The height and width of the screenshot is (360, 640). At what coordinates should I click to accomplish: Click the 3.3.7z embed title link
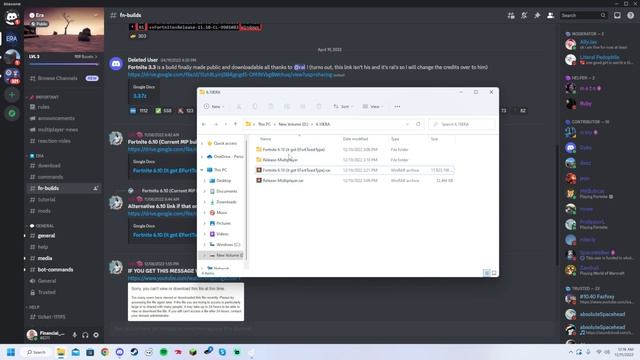point(140,96)
